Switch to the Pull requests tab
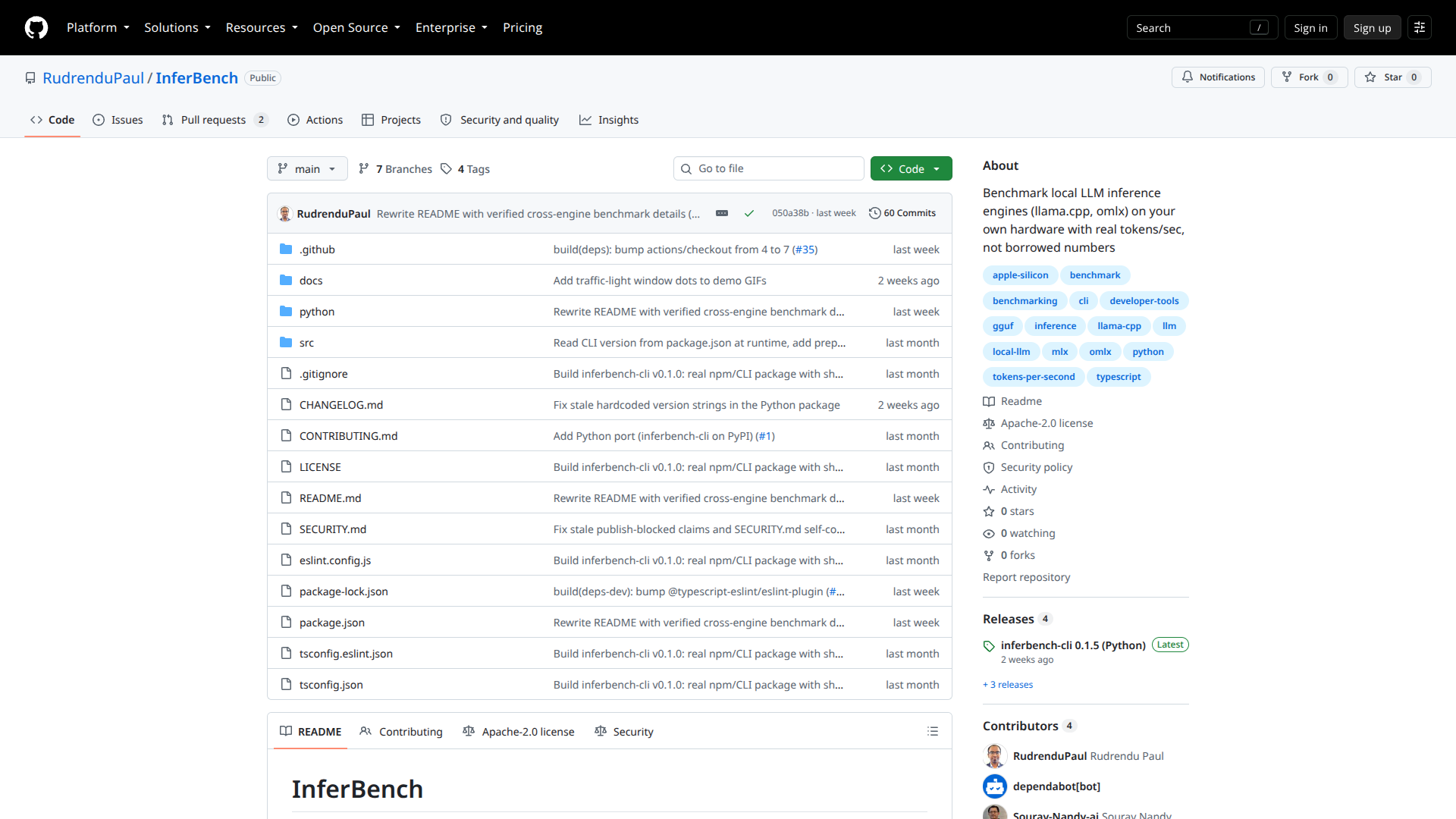The width and height of the screenshot is (1456, 819). tap(215, 120)
